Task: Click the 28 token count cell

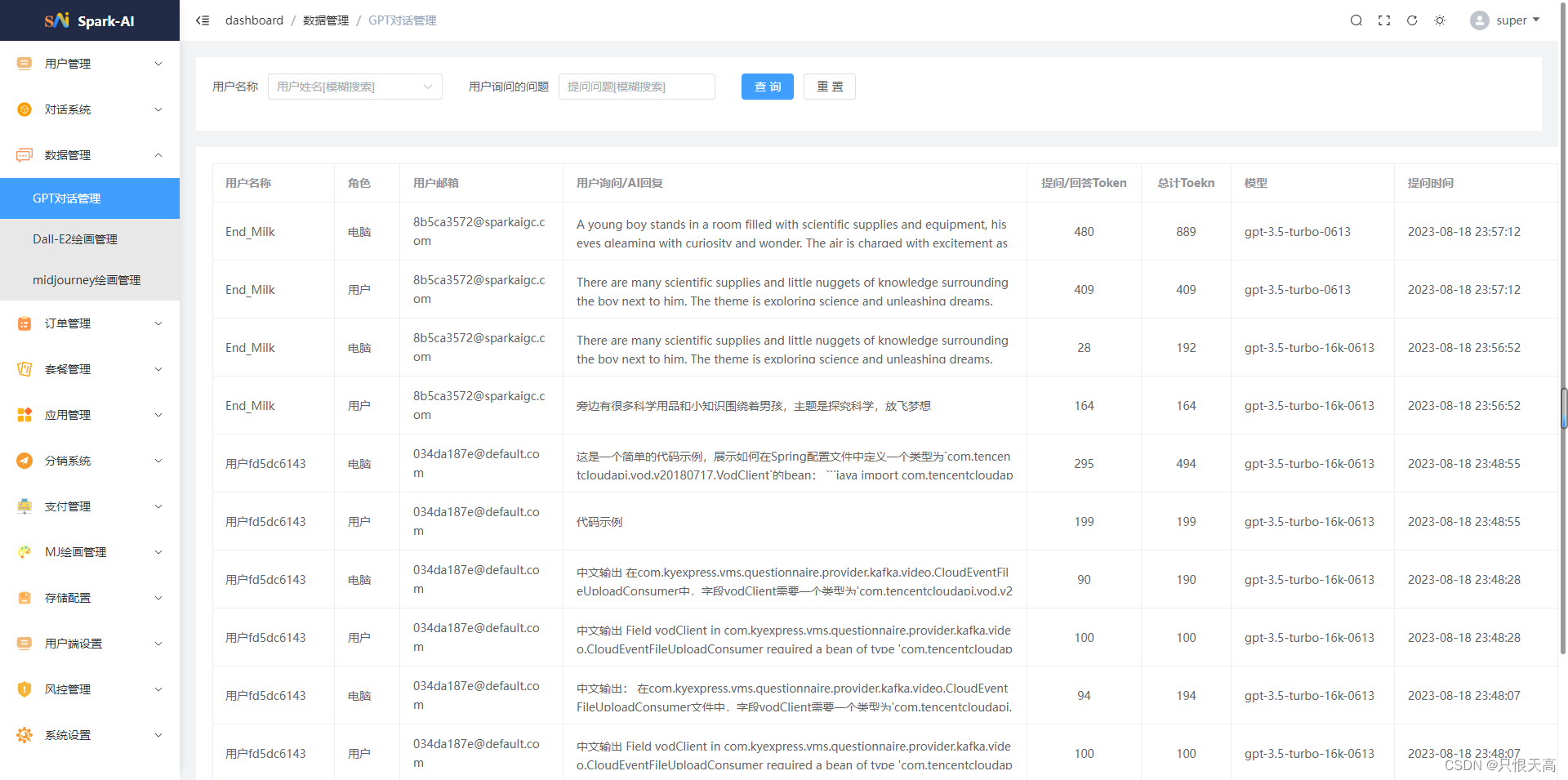Action: click(1084, 348)
